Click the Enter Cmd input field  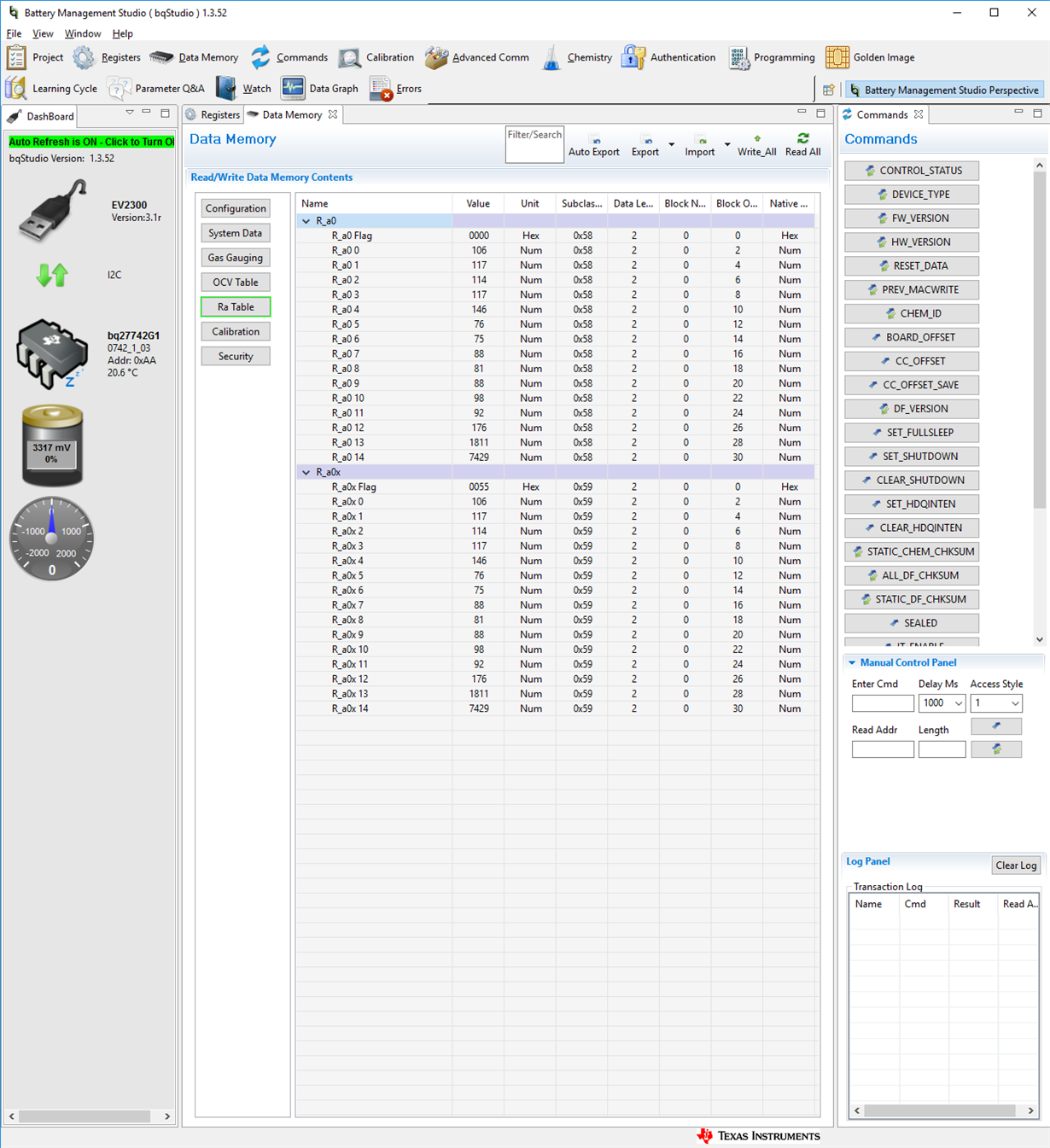883,703
